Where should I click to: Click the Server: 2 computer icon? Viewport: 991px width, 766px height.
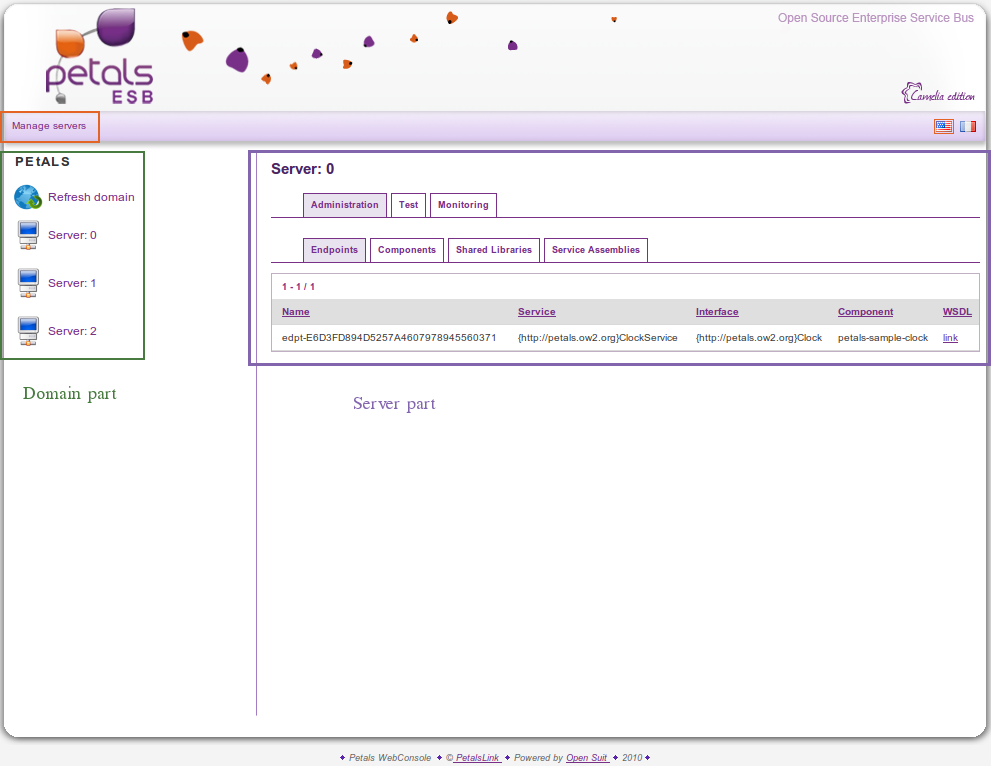[x=28, y=331]
